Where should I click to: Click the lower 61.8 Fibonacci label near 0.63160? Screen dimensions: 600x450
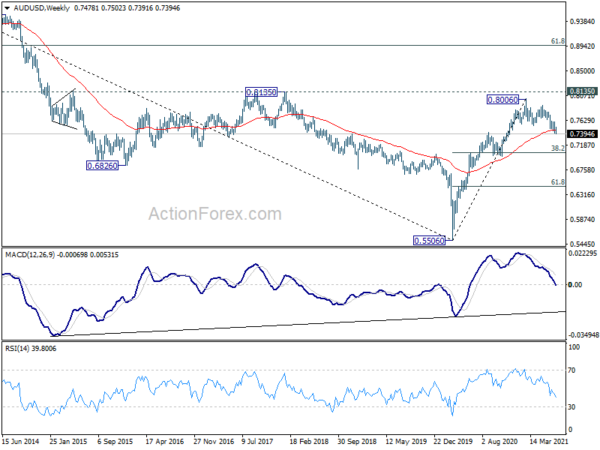tap(558, 183)
